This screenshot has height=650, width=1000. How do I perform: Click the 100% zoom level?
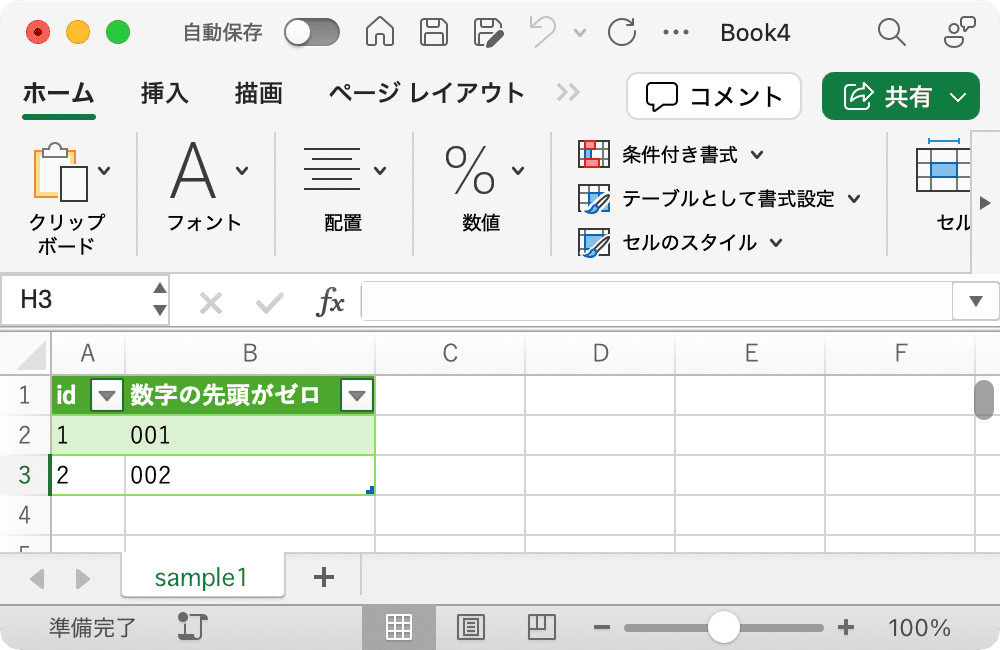tap(919, 628)
